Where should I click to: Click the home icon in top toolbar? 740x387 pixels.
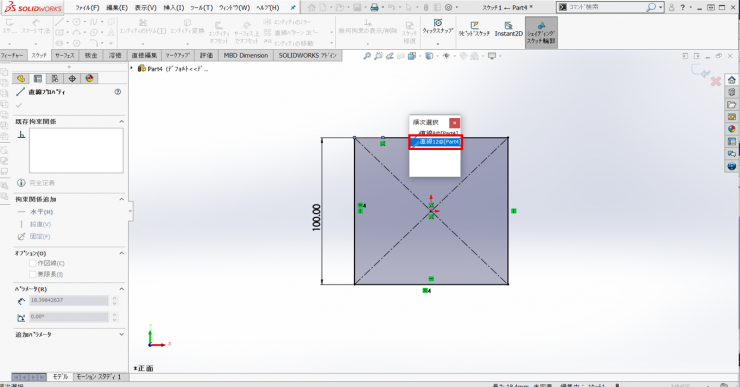coord(311,8)
